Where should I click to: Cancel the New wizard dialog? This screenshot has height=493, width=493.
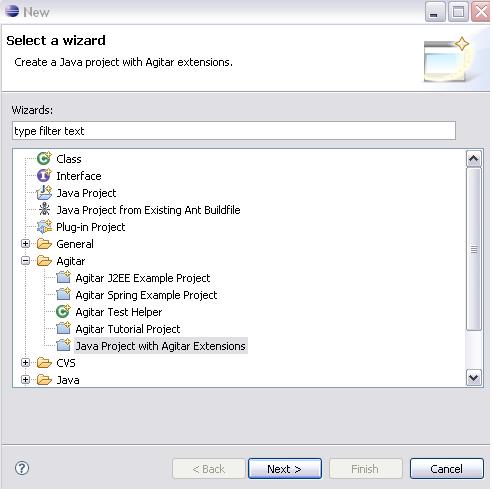(x=446, y=469)
